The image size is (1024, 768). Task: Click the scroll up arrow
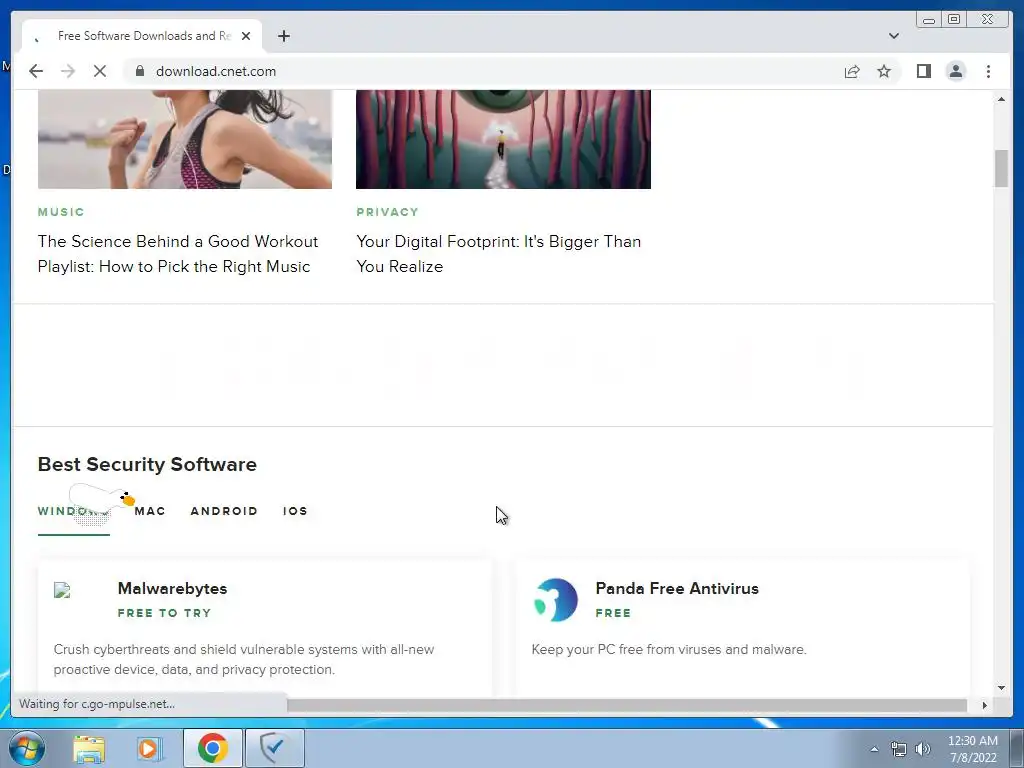click(x=1001, y=99)
